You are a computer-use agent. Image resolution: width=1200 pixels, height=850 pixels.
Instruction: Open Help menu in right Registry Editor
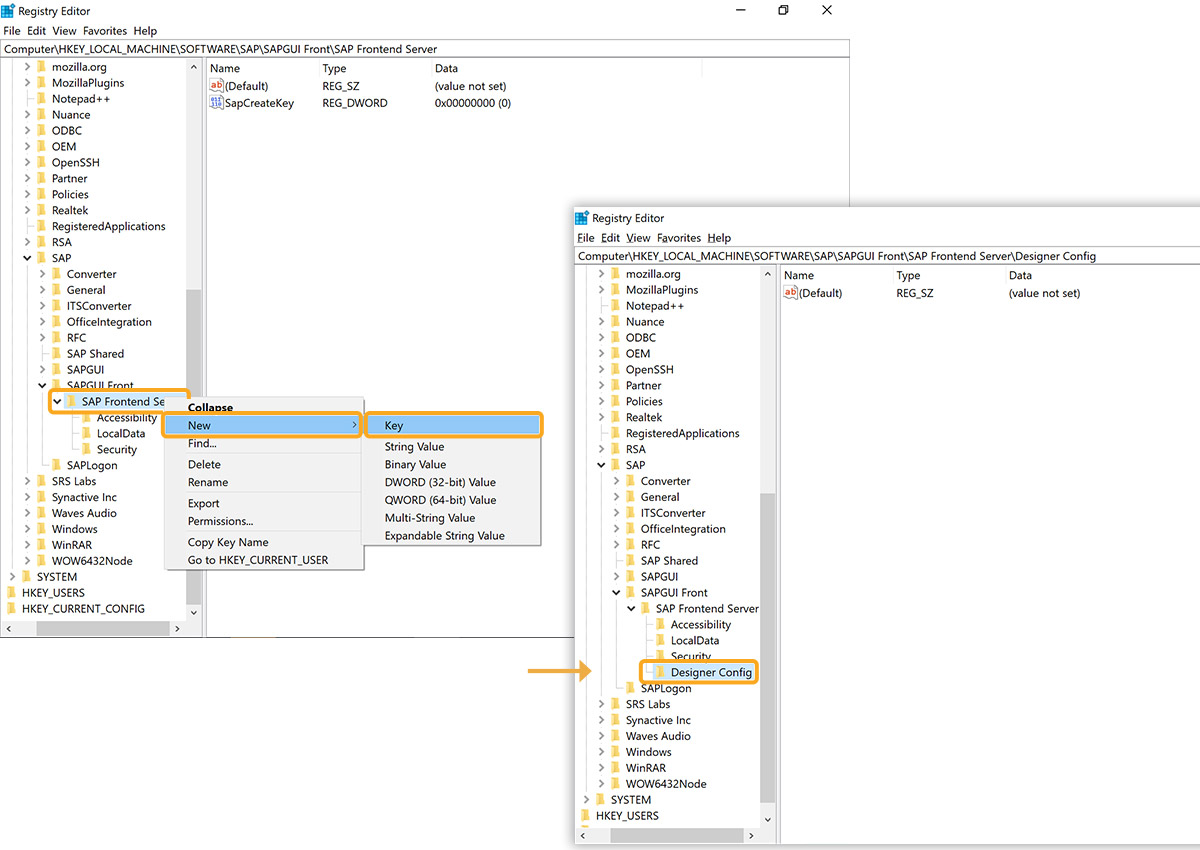click(x=719, y=238)
